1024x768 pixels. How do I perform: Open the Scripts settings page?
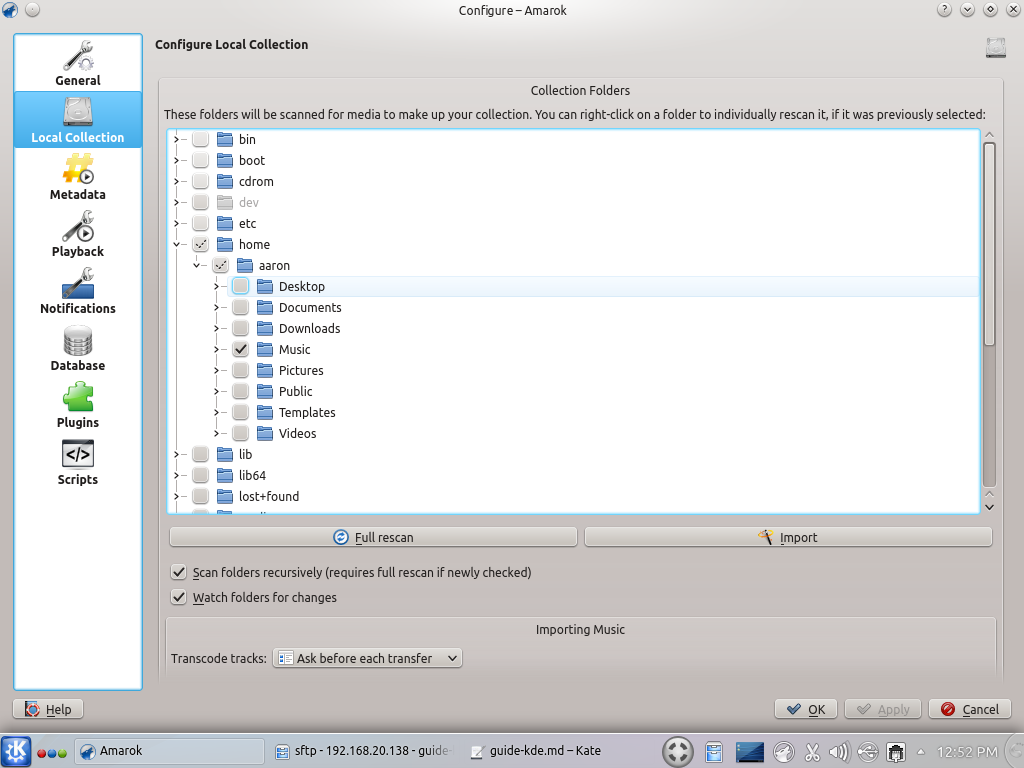(x=78, y=461)
